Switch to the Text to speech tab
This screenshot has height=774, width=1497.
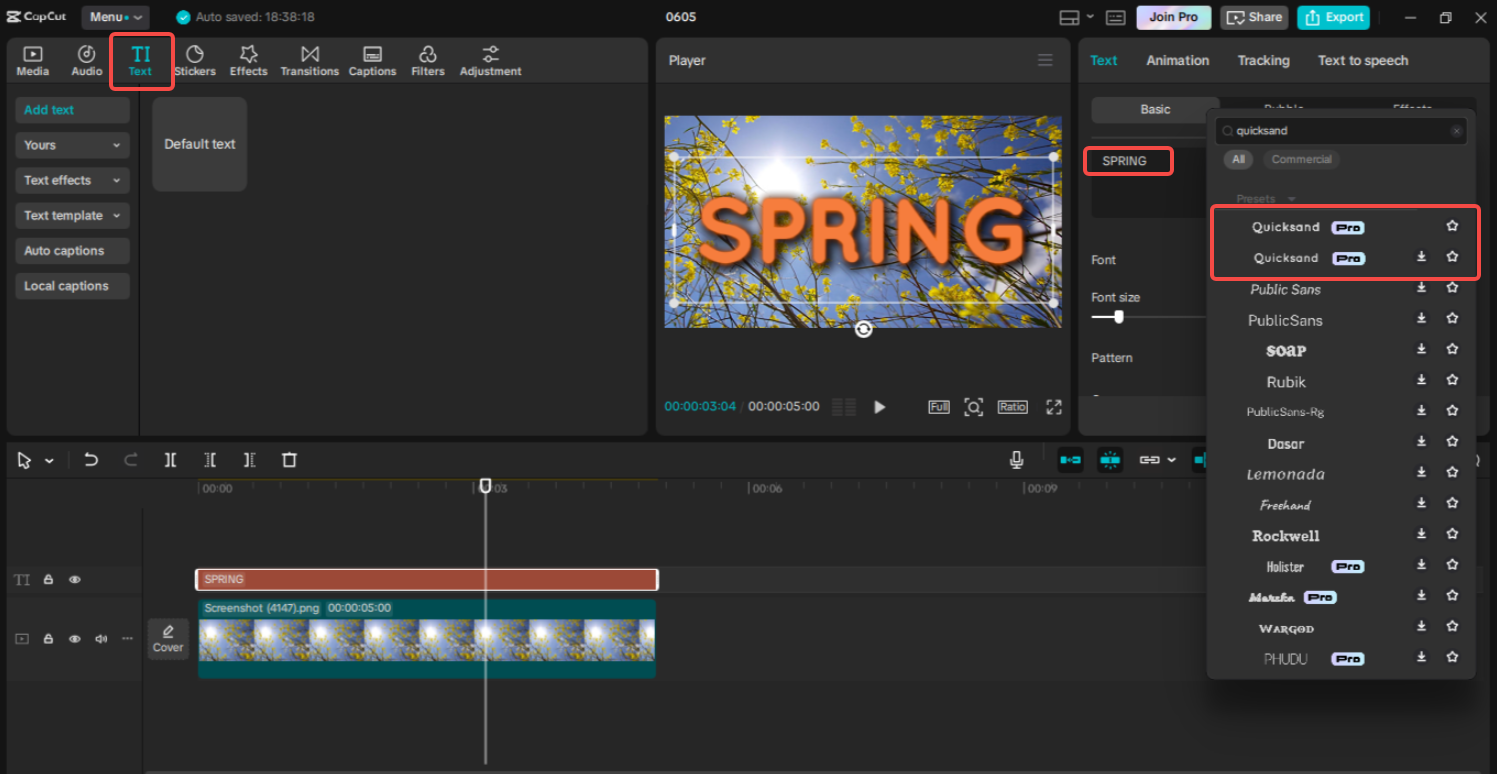[1362, 61]
